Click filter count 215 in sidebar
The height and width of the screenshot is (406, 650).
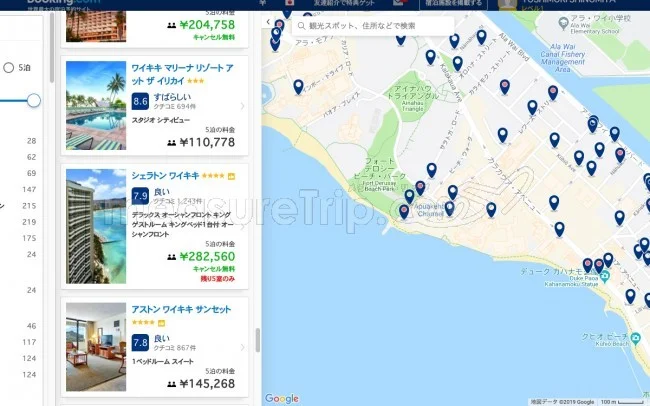point(29,206)
